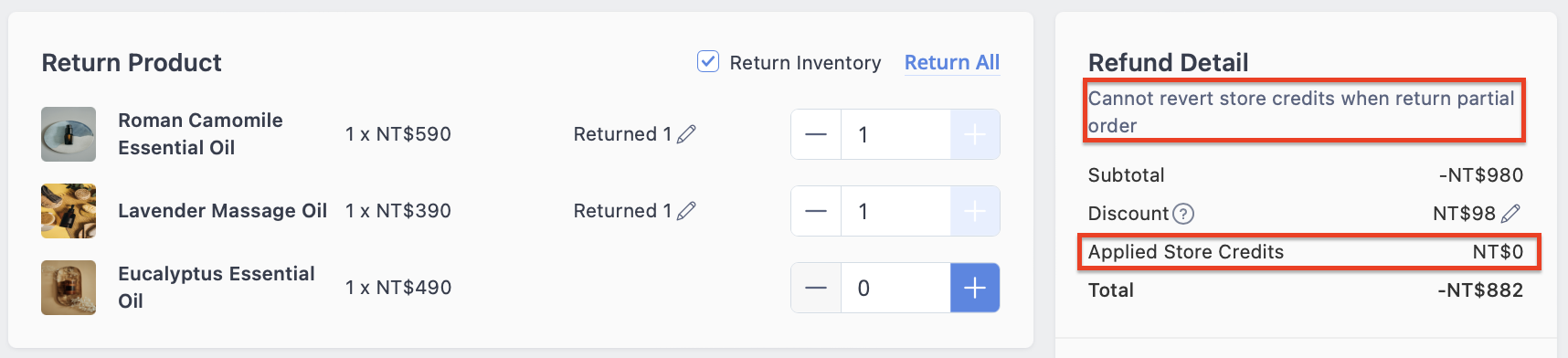Decrease Eucalyptus Essential Oil return quantity
This screenshot has height=358, width=1568.
pos(816,288)
